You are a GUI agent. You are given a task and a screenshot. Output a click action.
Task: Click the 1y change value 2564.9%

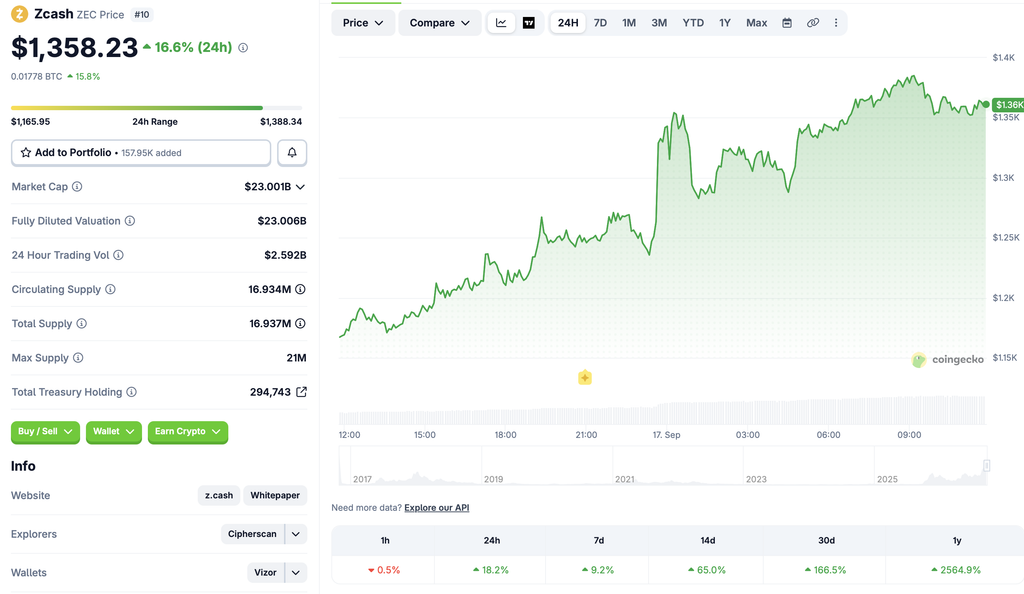pos(955,570)
